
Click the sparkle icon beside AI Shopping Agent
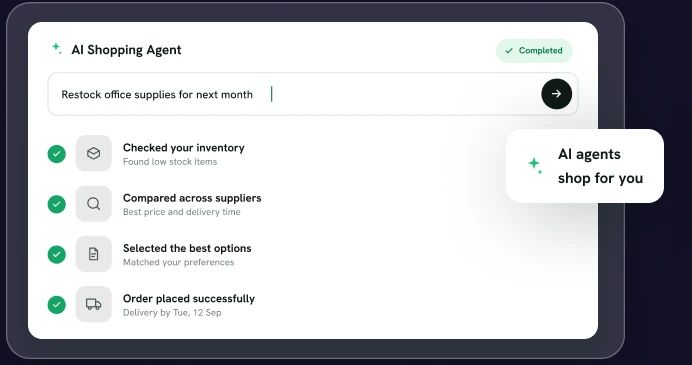(56, 48)
